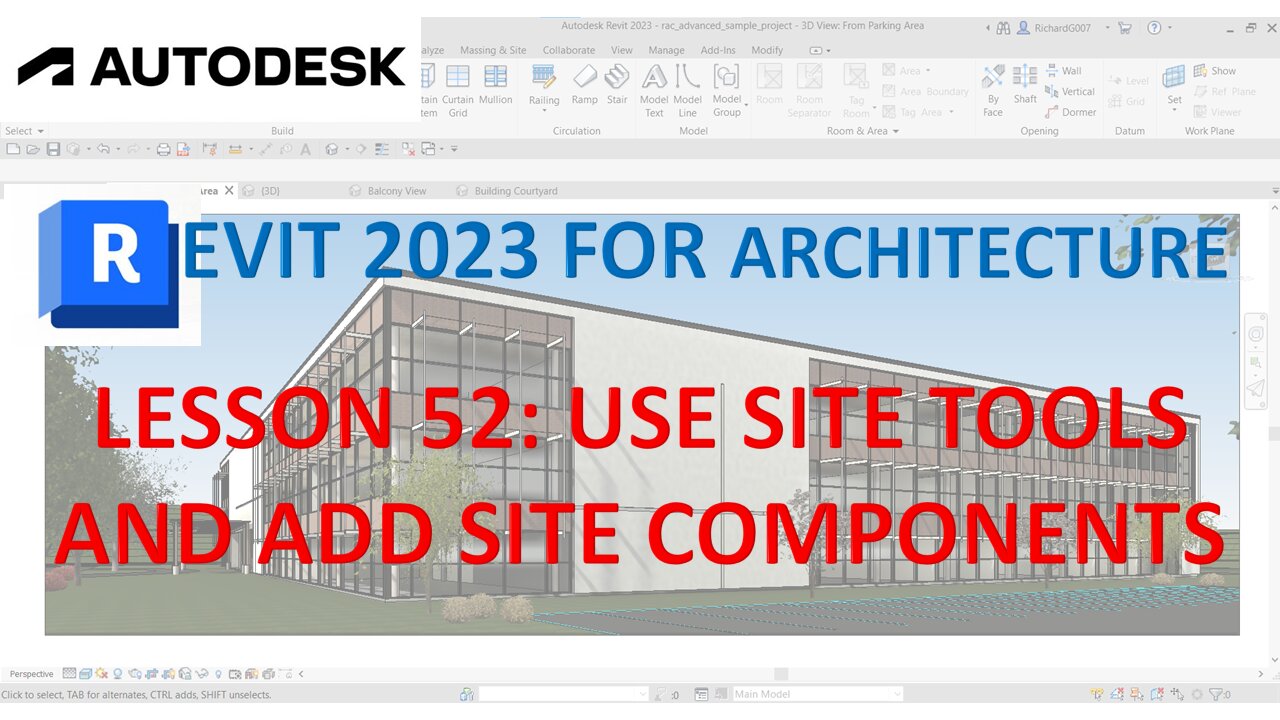Select the Model Group tool
The height and width of the screenshot is (720, 1280).
coord(727,90)
